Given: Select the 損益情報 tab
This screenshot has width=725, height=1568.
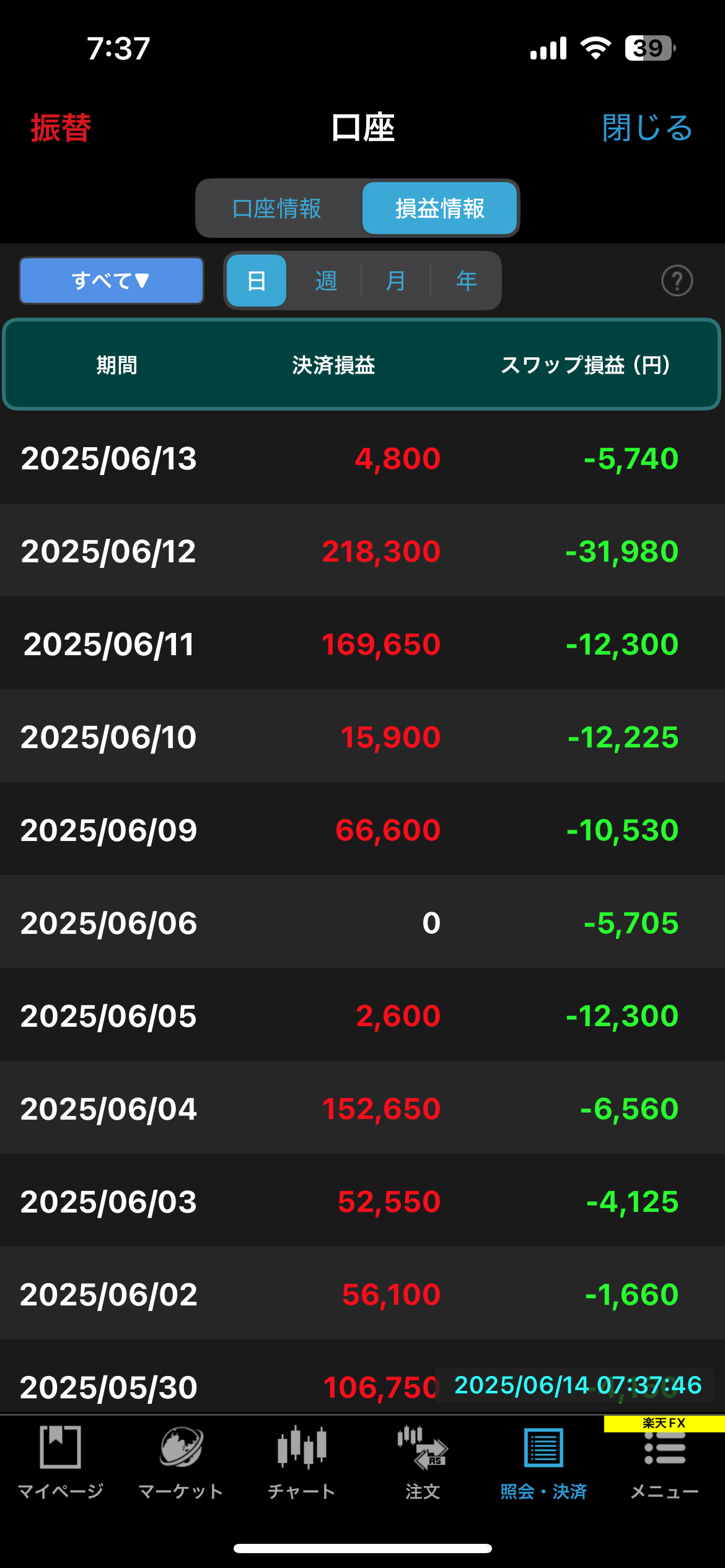Looking at the screenshot, I should coord(439,209).
